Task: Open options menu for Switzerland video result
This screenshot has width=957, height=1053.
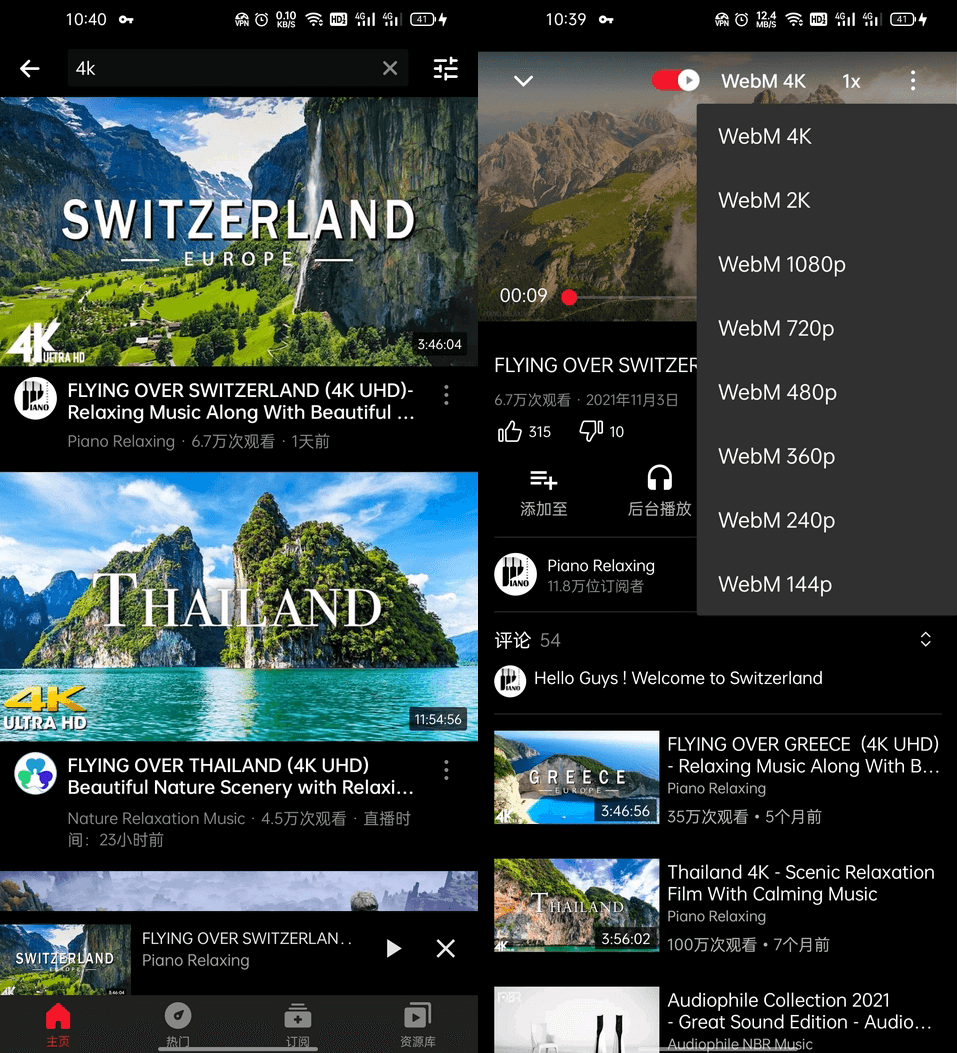Action: click(446, 396)
